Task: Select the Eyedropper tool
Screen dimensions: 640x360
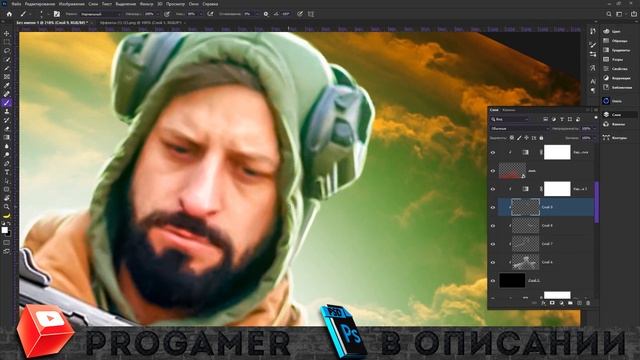Action: click(x=7, y=85)
